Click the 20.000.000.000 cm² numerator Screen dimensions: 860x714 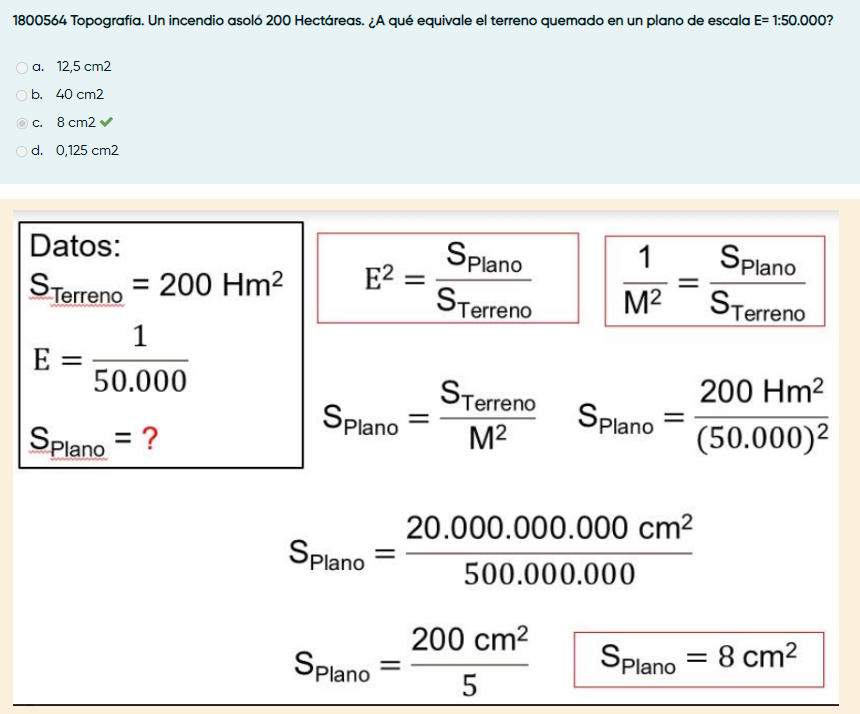coord(548,529)
